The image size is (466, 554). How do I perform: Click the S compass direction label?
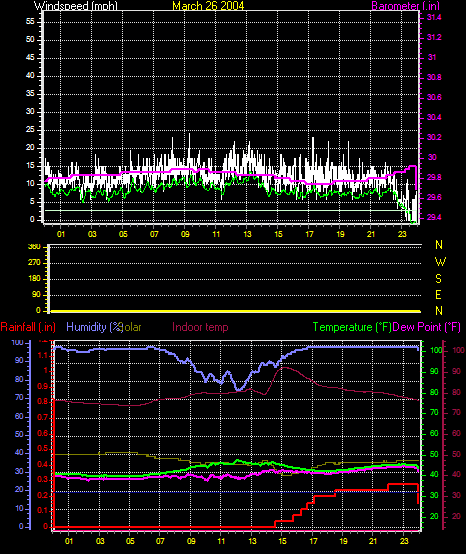point(438,279)
